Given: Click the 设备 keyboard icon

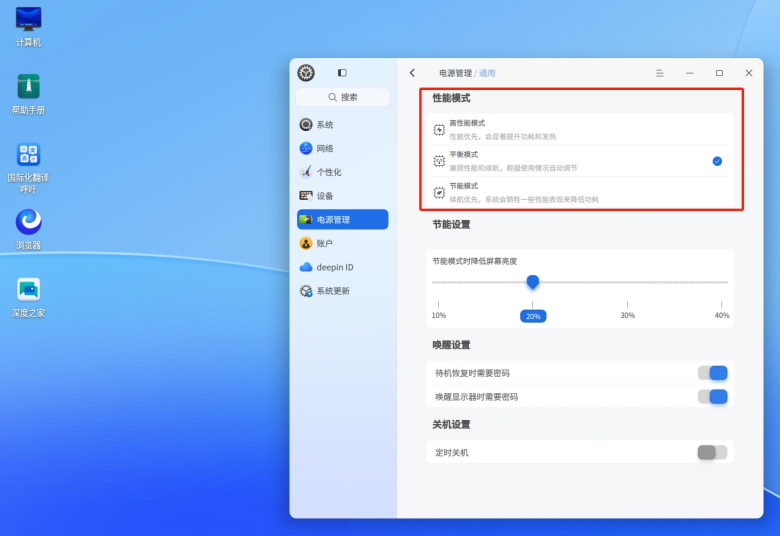Looking at the screenshot, I should (x=306, y=196).
